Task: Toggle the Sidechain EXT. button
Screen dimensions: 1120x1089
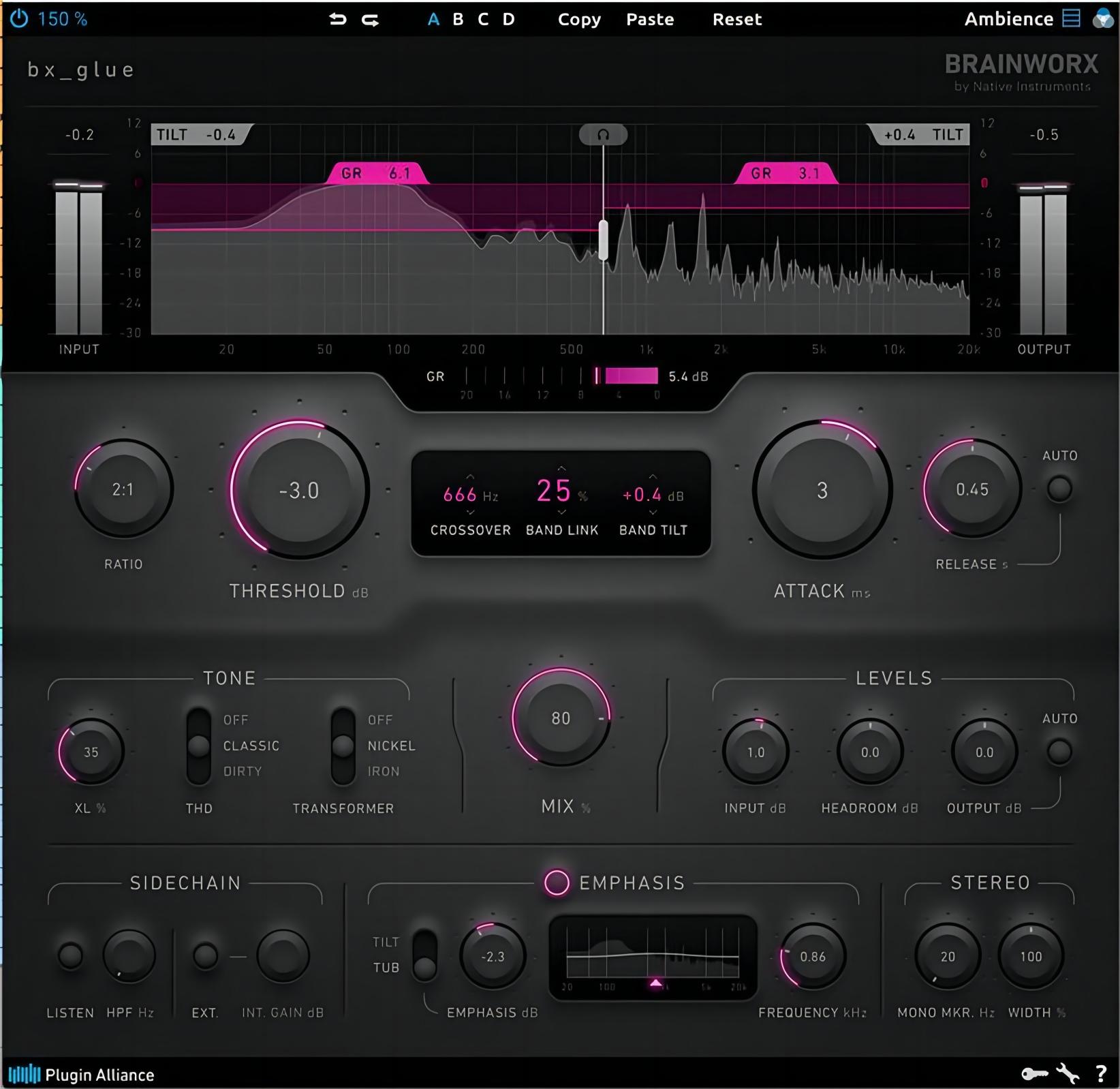Action: coord(205,955)
